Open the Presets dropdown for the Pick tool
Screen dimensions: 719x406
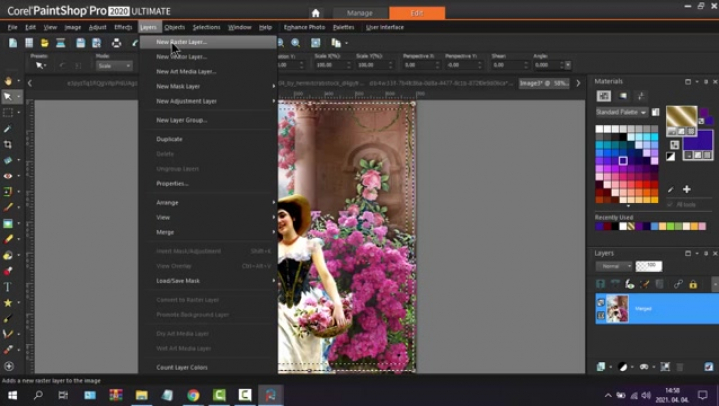click(x=41, y=66)
